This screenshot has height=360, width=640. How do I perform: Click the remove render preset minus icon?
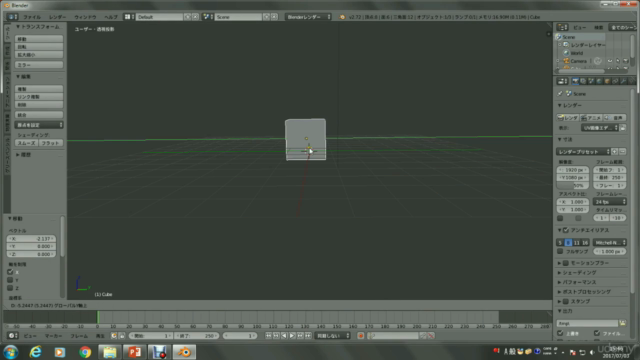click(x=622, y=151)
